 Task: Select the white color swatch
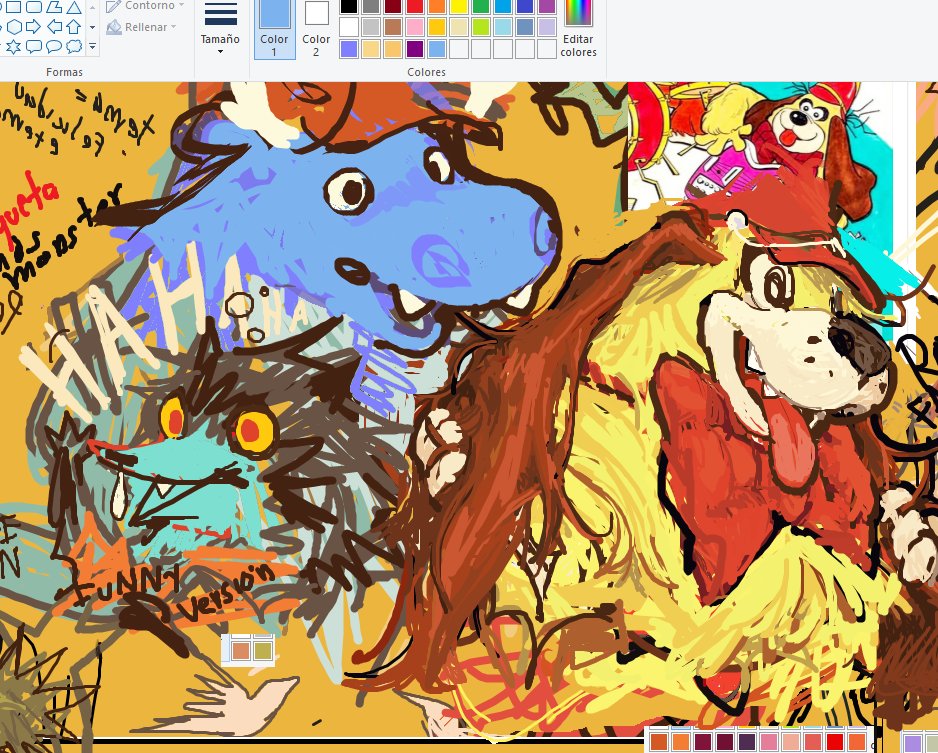(349, 27)
